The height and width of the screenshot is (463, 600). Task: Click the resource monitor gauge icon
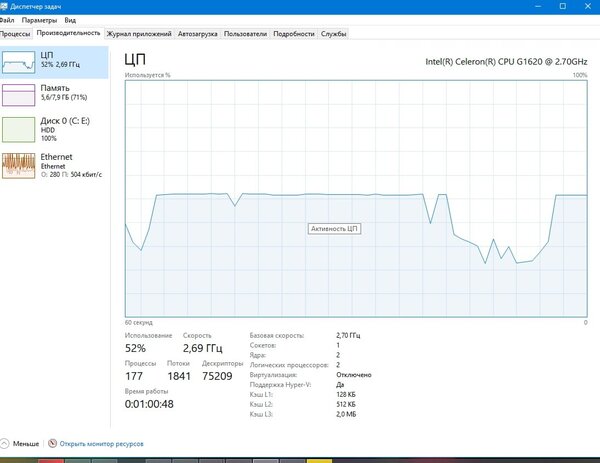coord(52,443)
